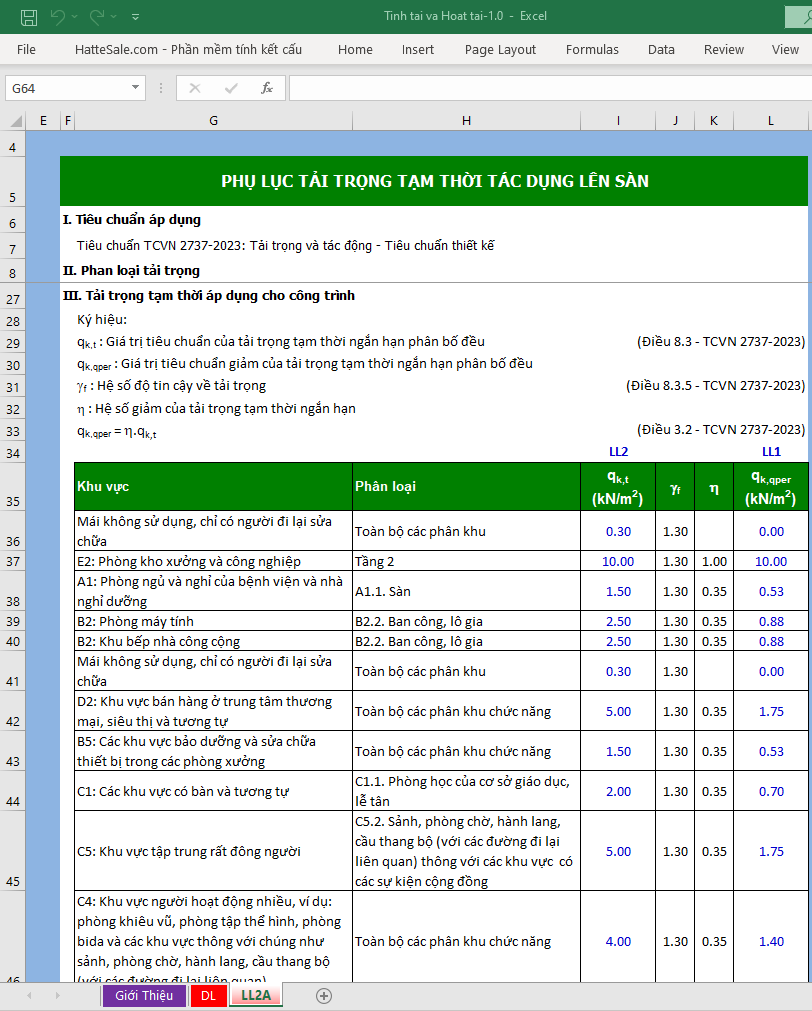Switch to the Formulas ribbon tab
812x1011 pixels.
click(x=592, y=50)
